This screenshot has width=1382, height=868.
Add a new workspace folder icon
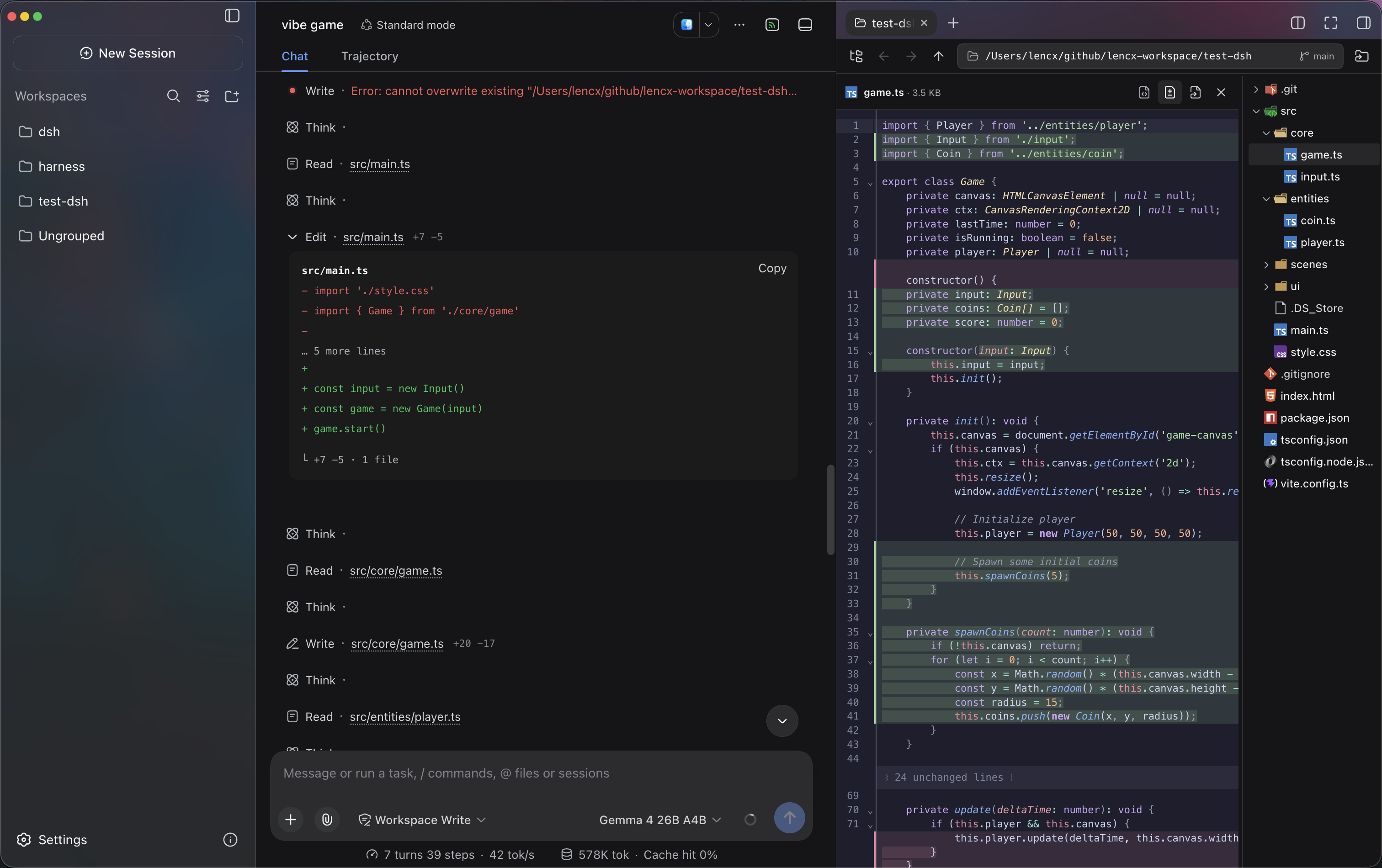[x=232, y=96]
